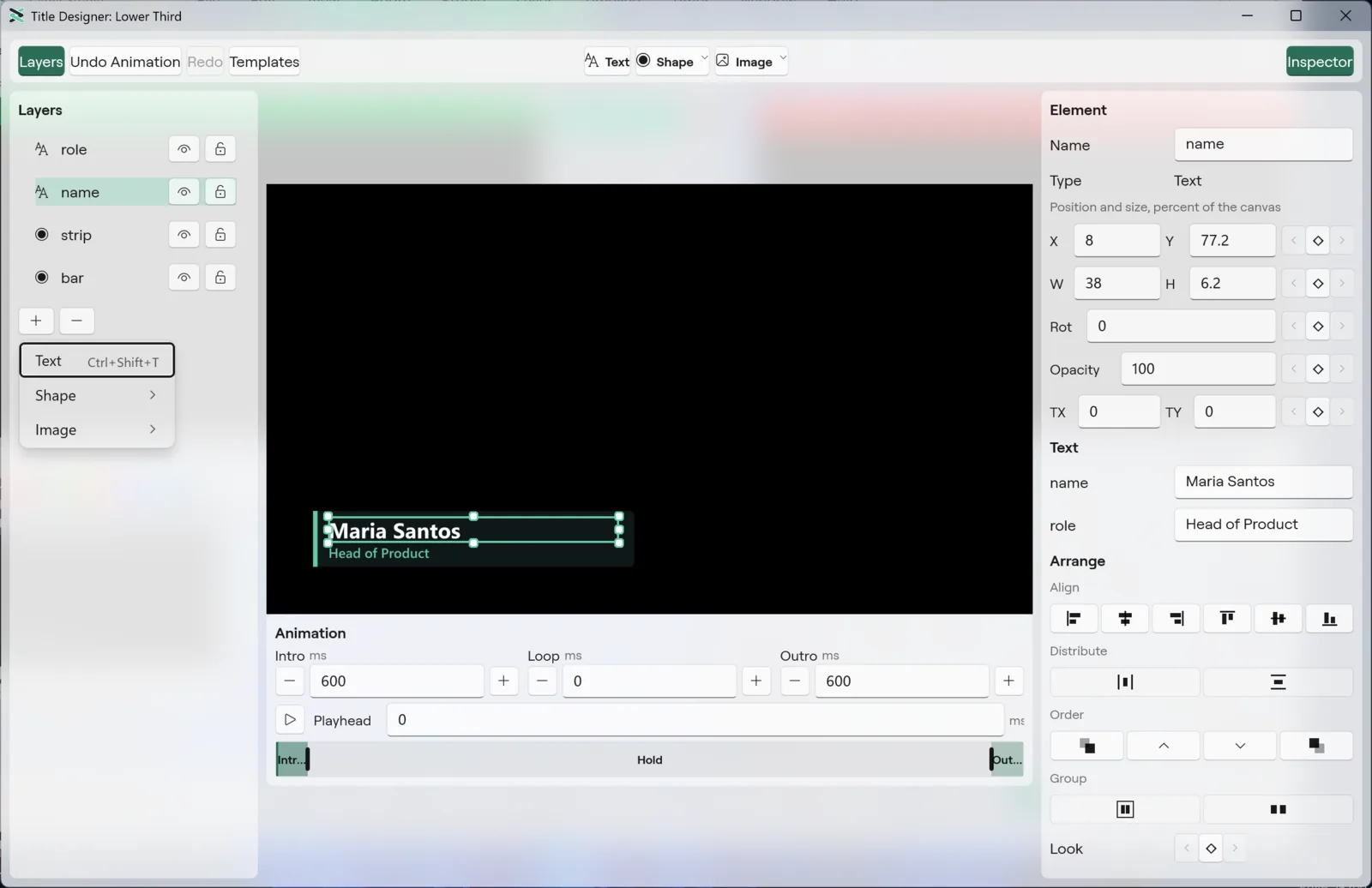Hide the name layer
This screenshot has width=1372, height=888.
(184, 192)
